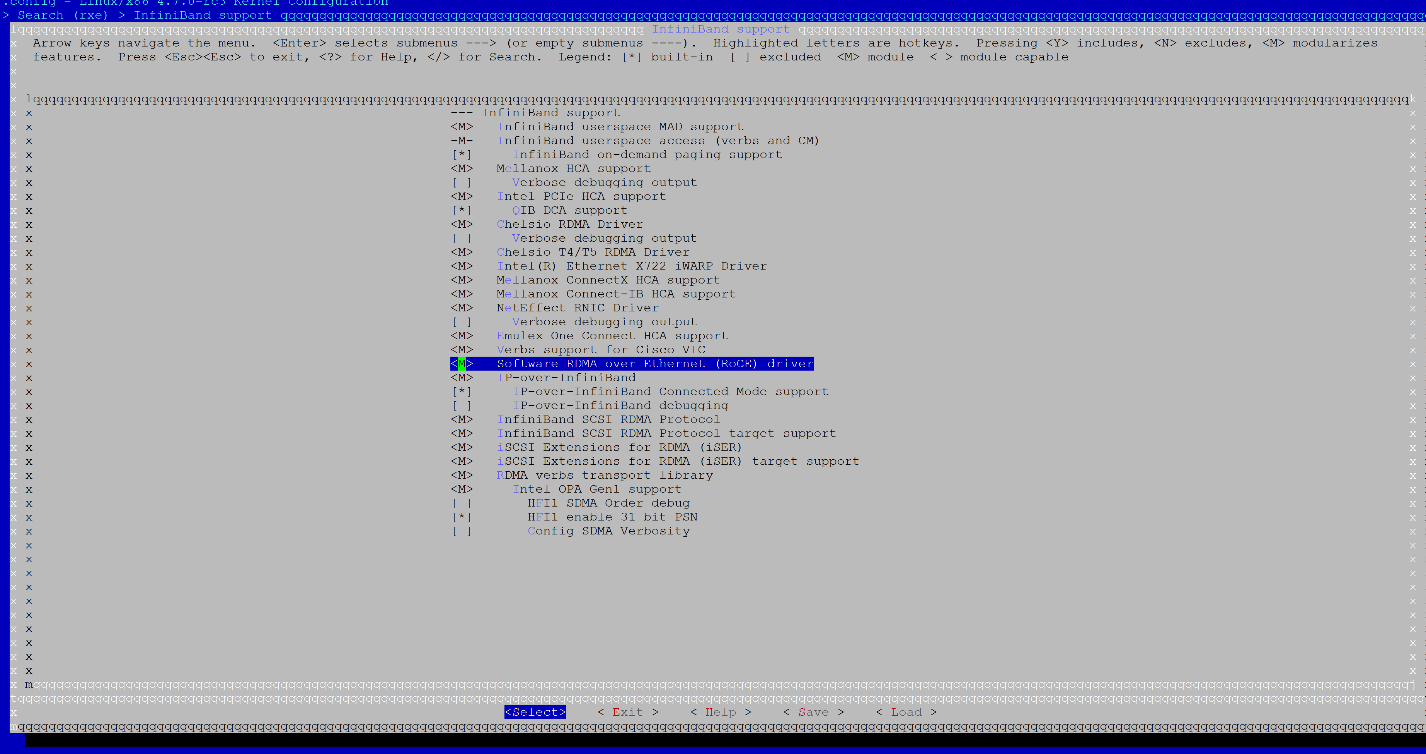Image resolution: width=1426 pixels, height=754 pixels.
Task: Click the '--- InfiniBand support' header row
Action: pos(535,113)
